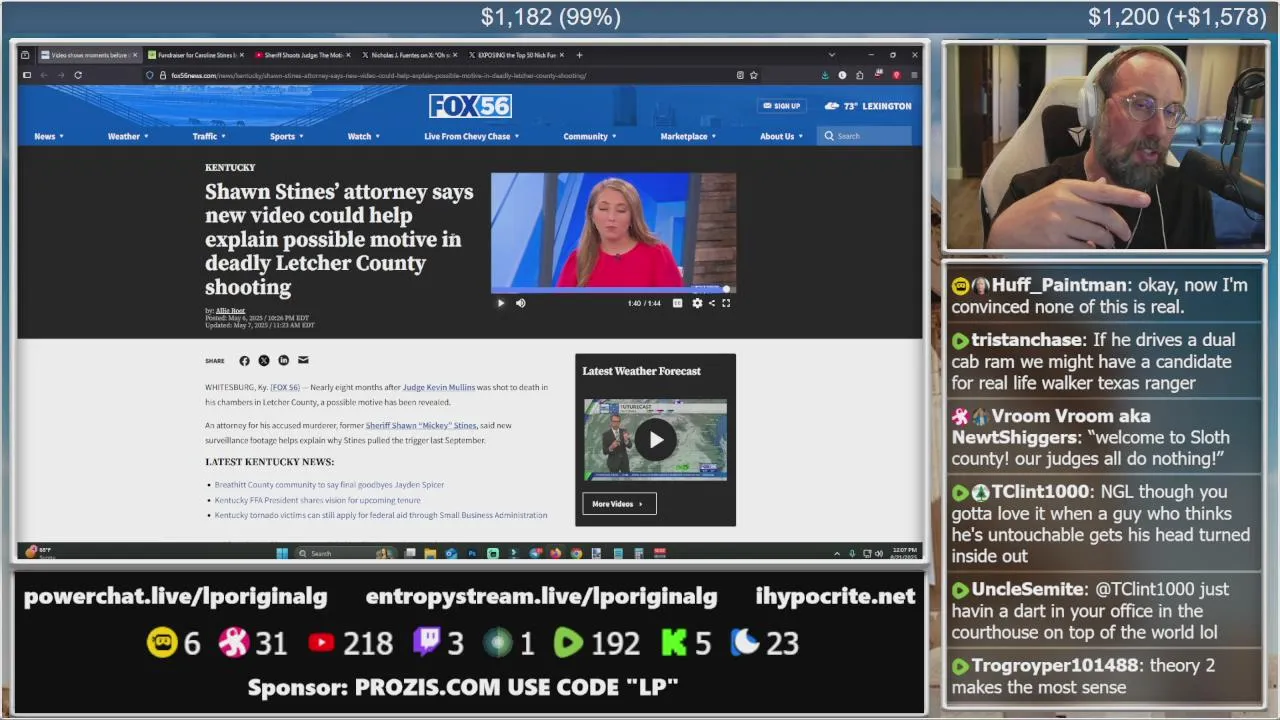Expand the Watch menu dropdown

(x=363, y=136)
